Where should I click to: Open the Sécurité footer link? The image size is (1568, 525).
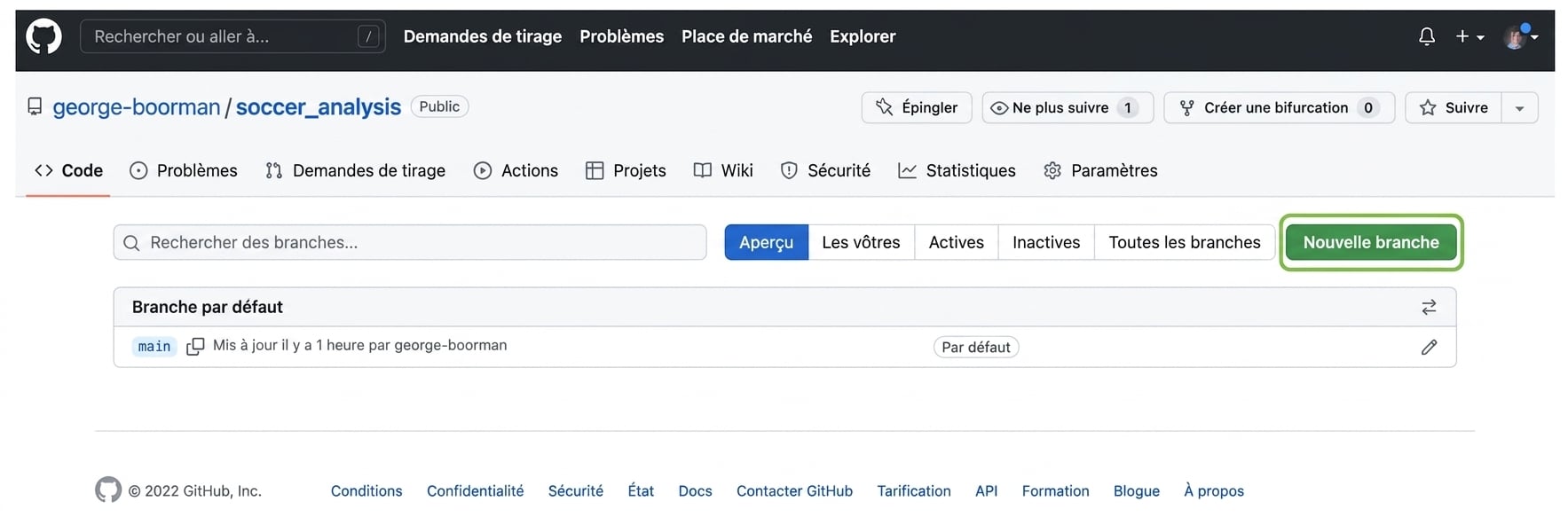(x=576, y=490)
